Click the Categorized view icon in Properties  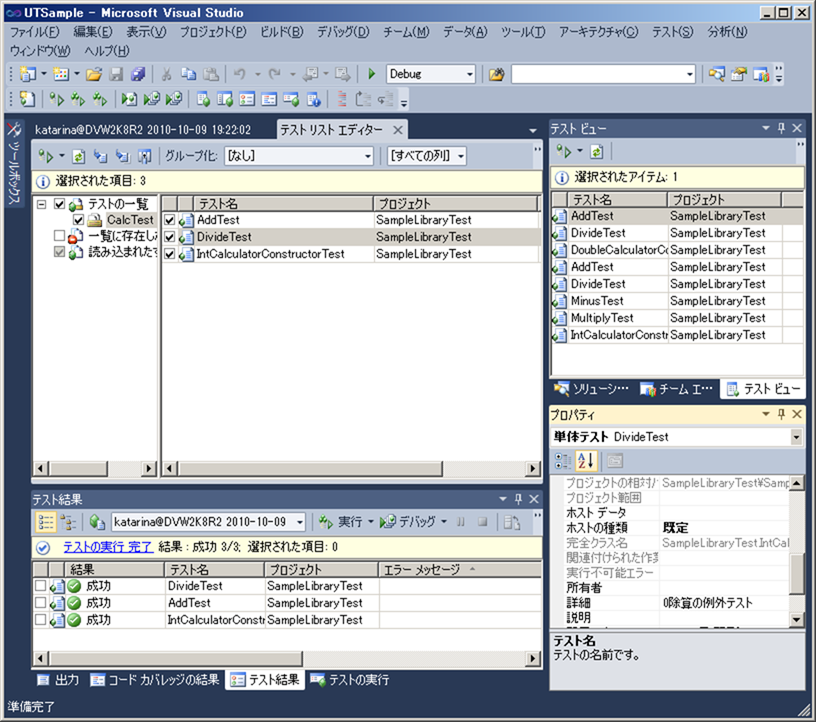click(563, 461)
